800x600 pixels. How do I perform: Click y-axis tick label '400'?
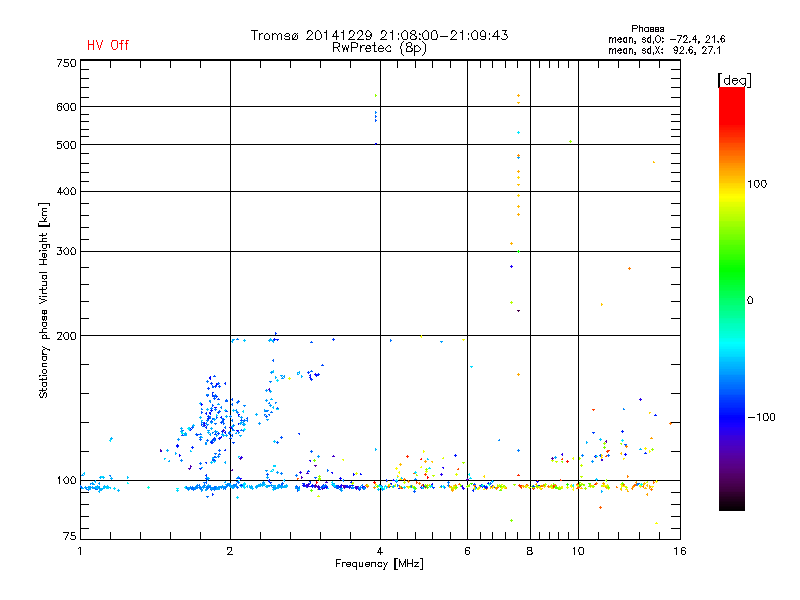click(66, 191)
